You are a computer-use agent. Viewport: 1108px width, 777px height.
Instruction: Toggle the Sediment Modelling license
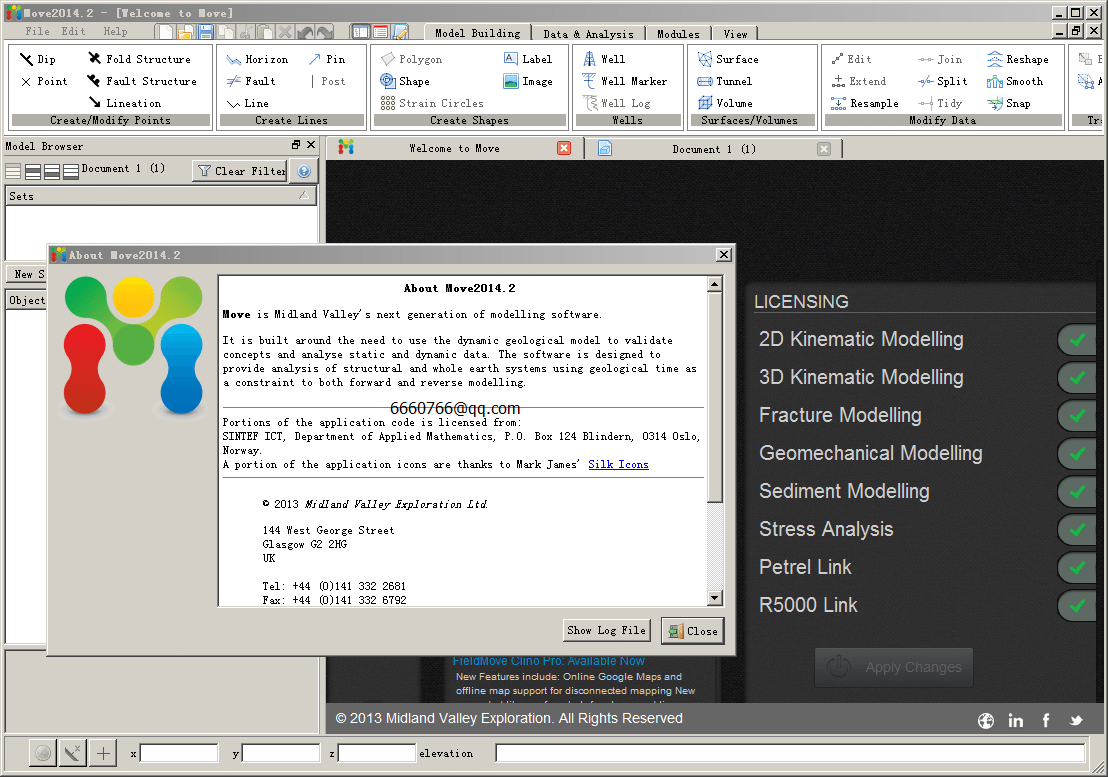(x=1076, y=492)
